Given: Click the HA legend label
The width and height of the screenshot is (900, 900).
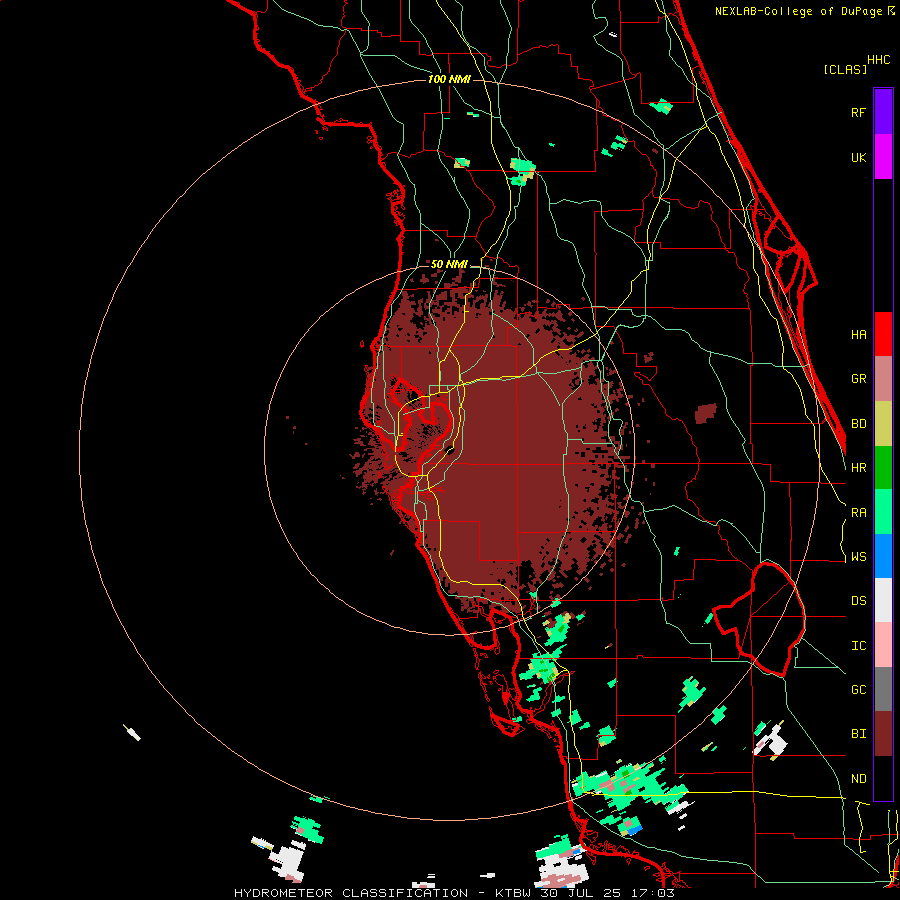Looking at the screenshot, I should (858, 335).
